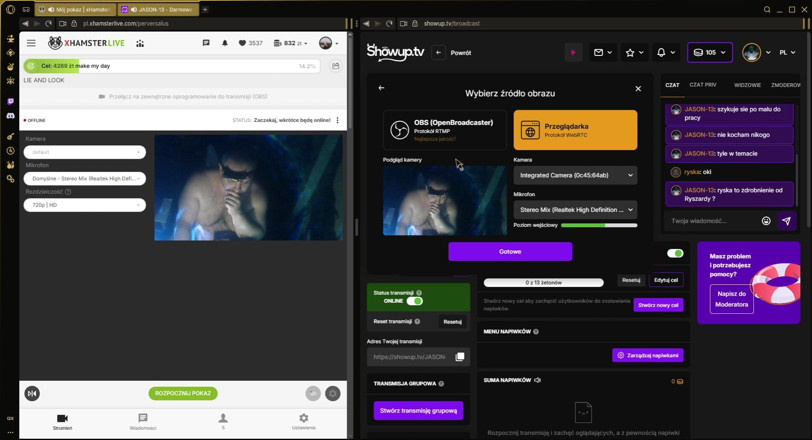Open the Showup.tv notification bell dropdown

pos(666,52)
